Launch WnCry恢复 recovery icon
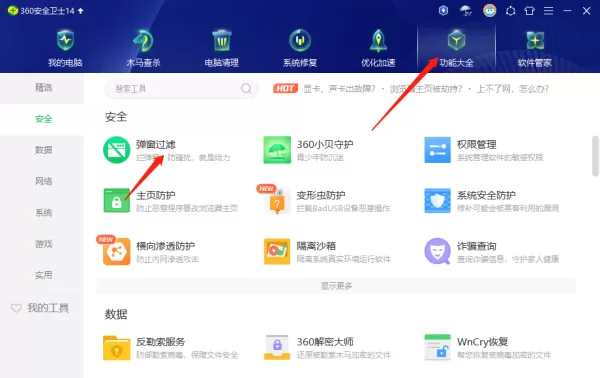Image resolution: width=600 pixels, height=378 pixels. pos(438,347)
